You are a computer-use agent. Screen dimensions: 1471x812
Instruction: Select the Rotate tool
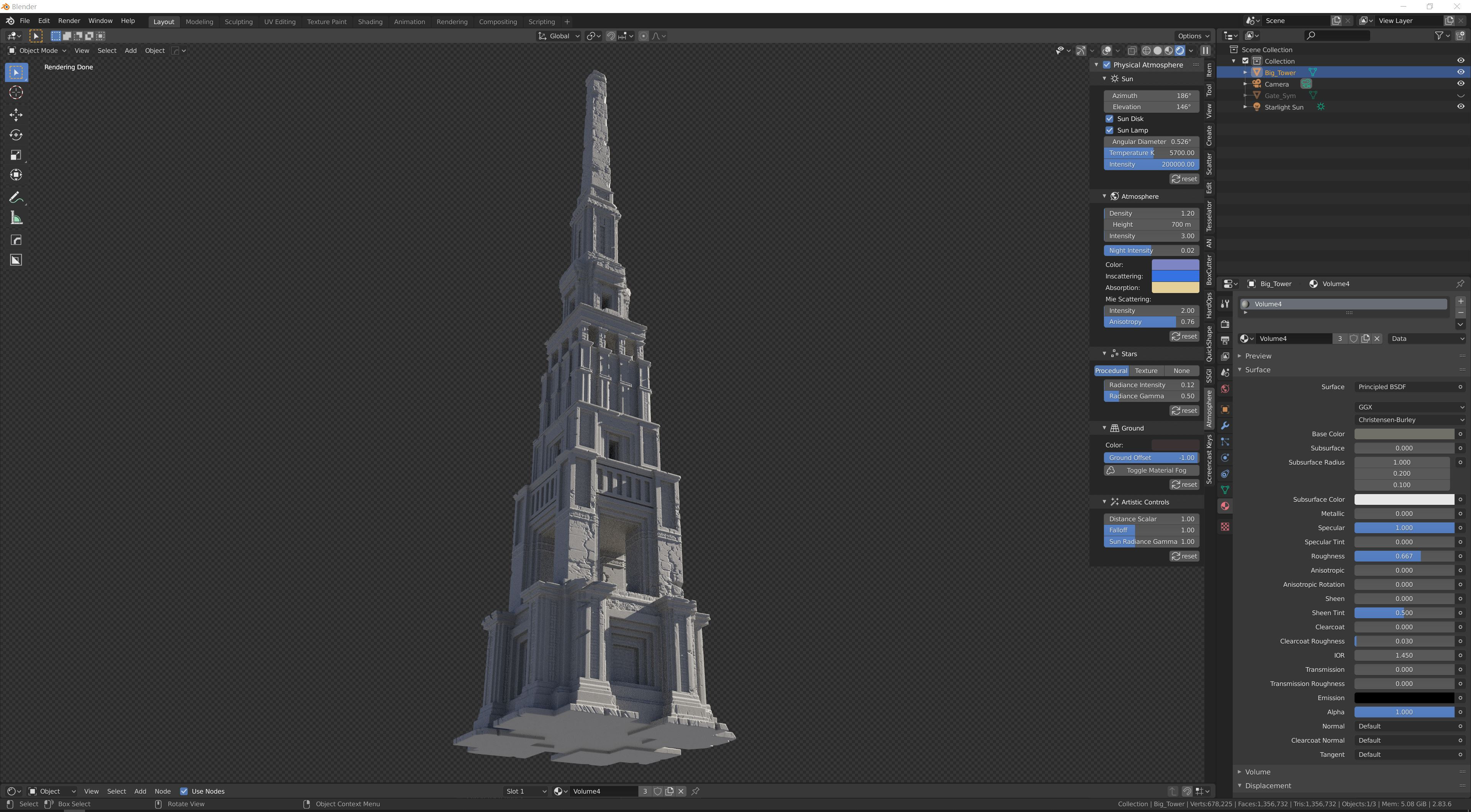[16, 135]
